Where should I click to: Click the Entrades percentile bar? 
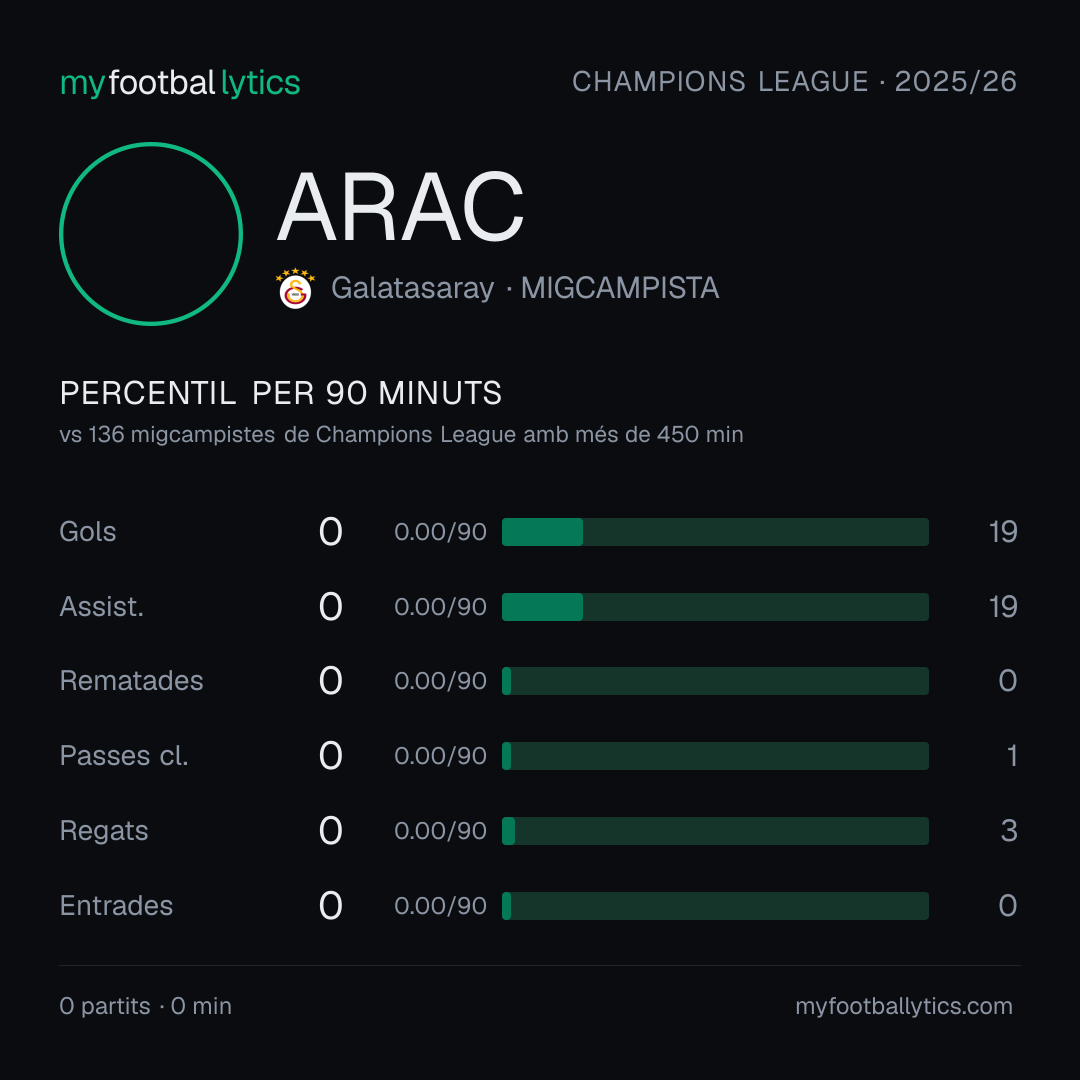[x=715, y=906]
